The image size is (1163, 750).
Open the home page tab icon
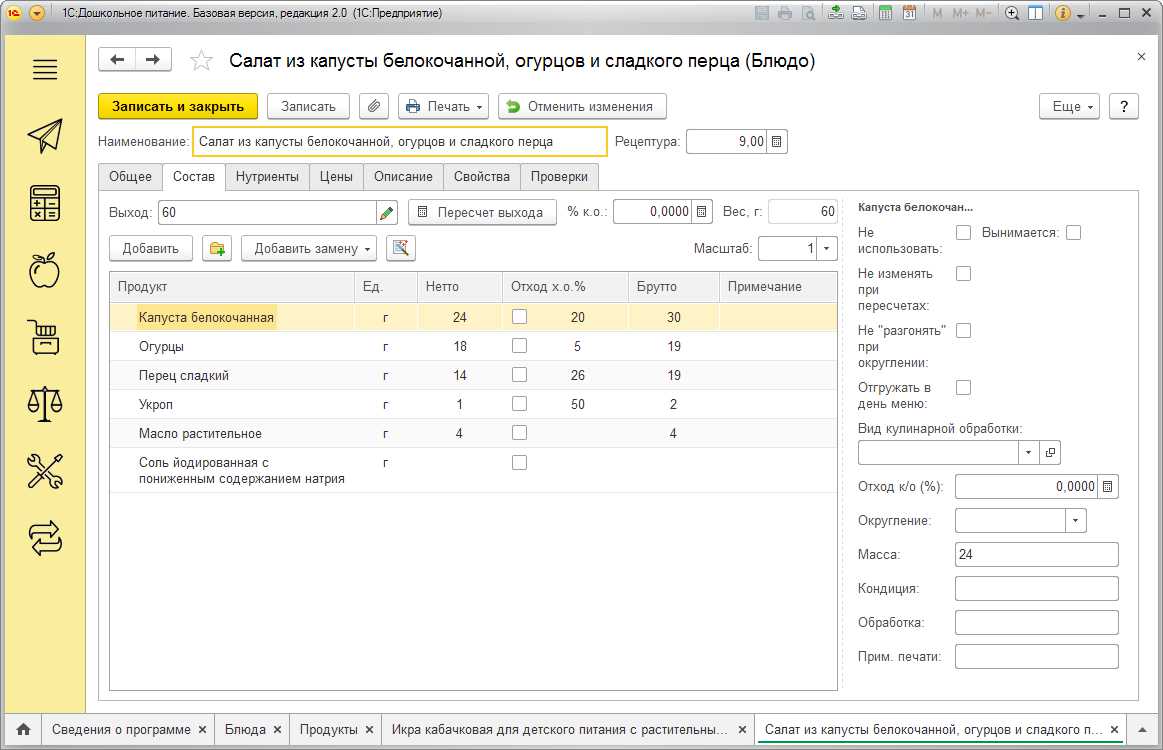[24, 730]
